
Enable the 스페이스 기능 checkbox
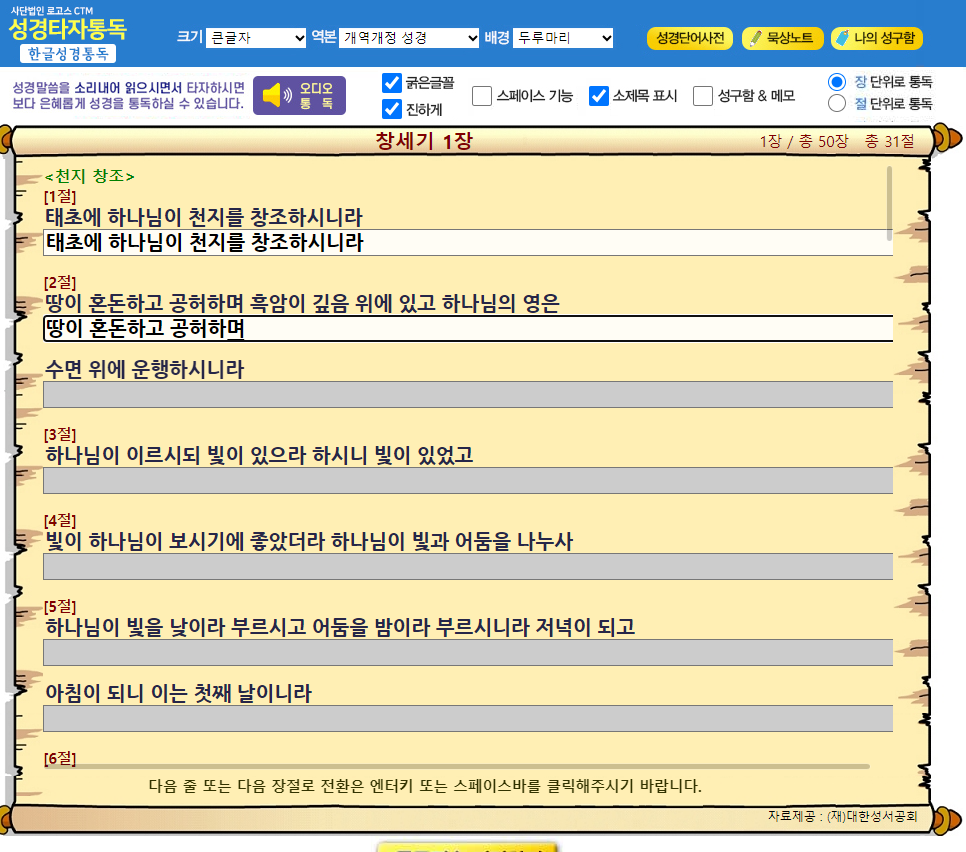[x=482, y=96]
